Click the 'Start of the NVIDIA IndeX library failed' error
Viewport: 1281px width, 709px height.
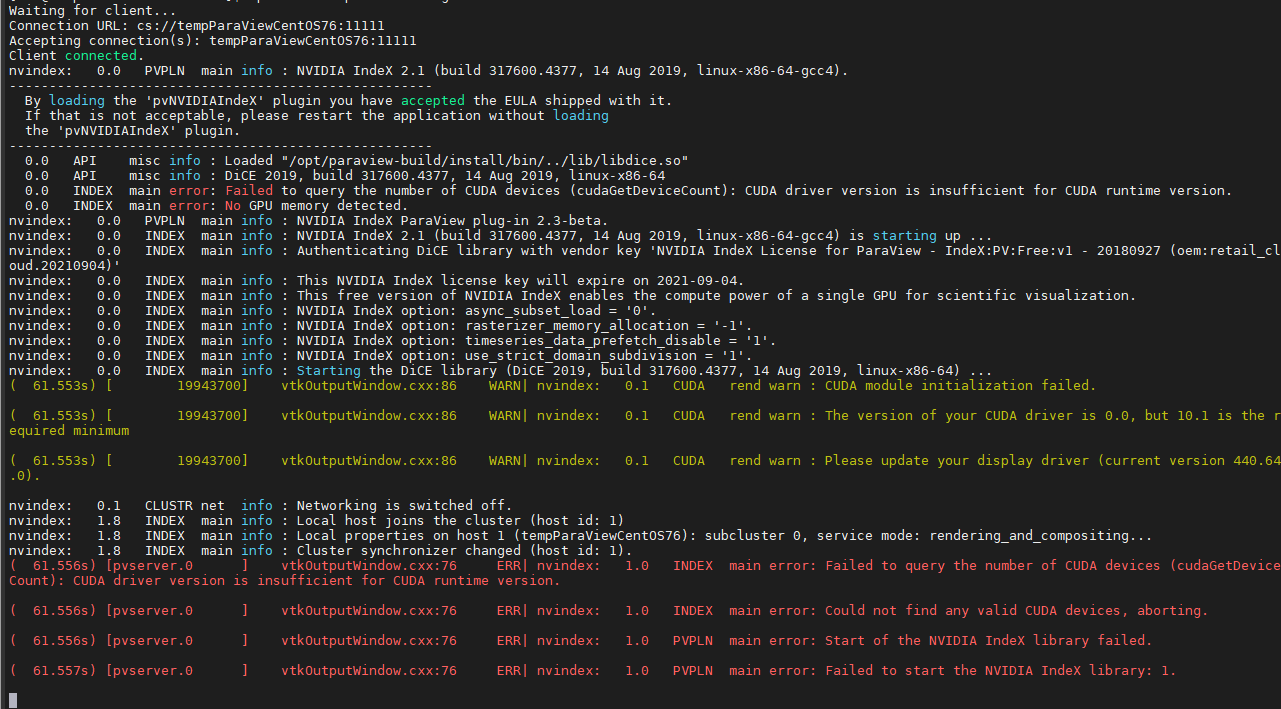point(581,640)
